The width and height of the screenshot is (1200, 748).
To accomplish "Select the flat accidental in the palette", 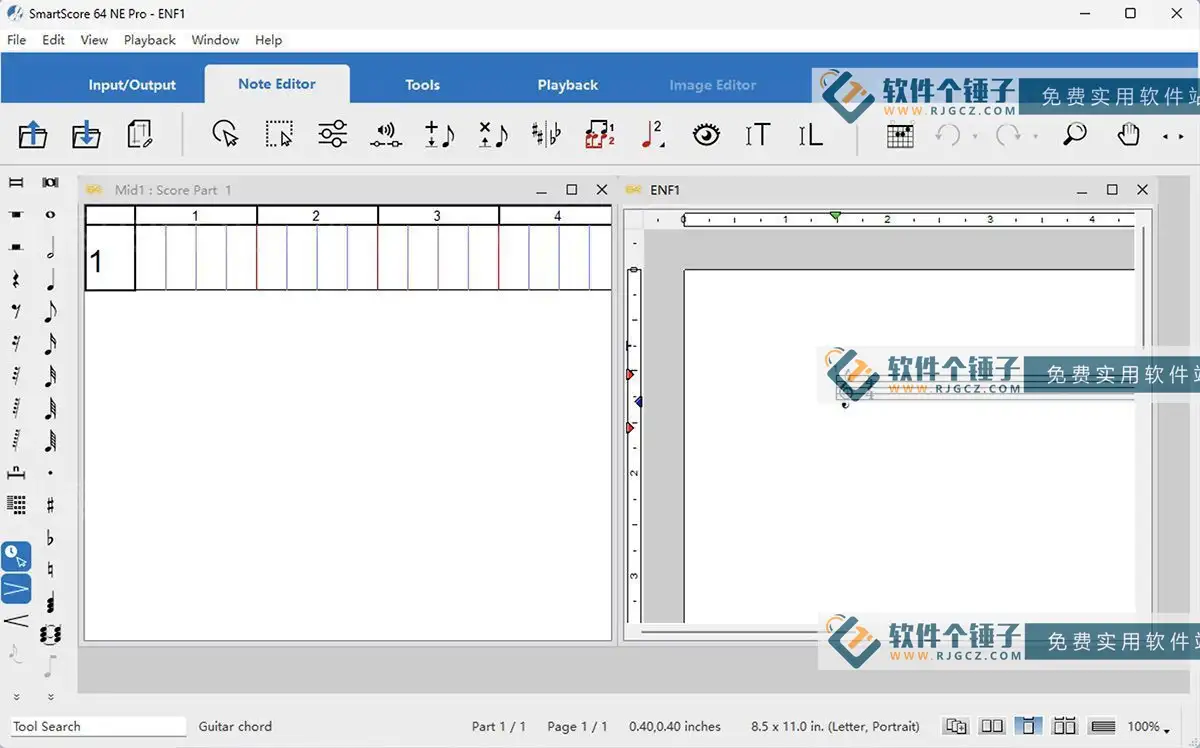I will (50, 538).
